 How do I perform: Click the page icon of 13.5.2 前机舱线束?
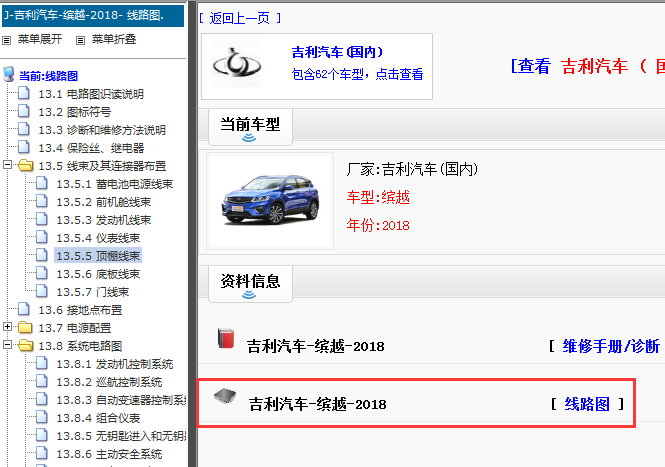[x=42, y=201]
